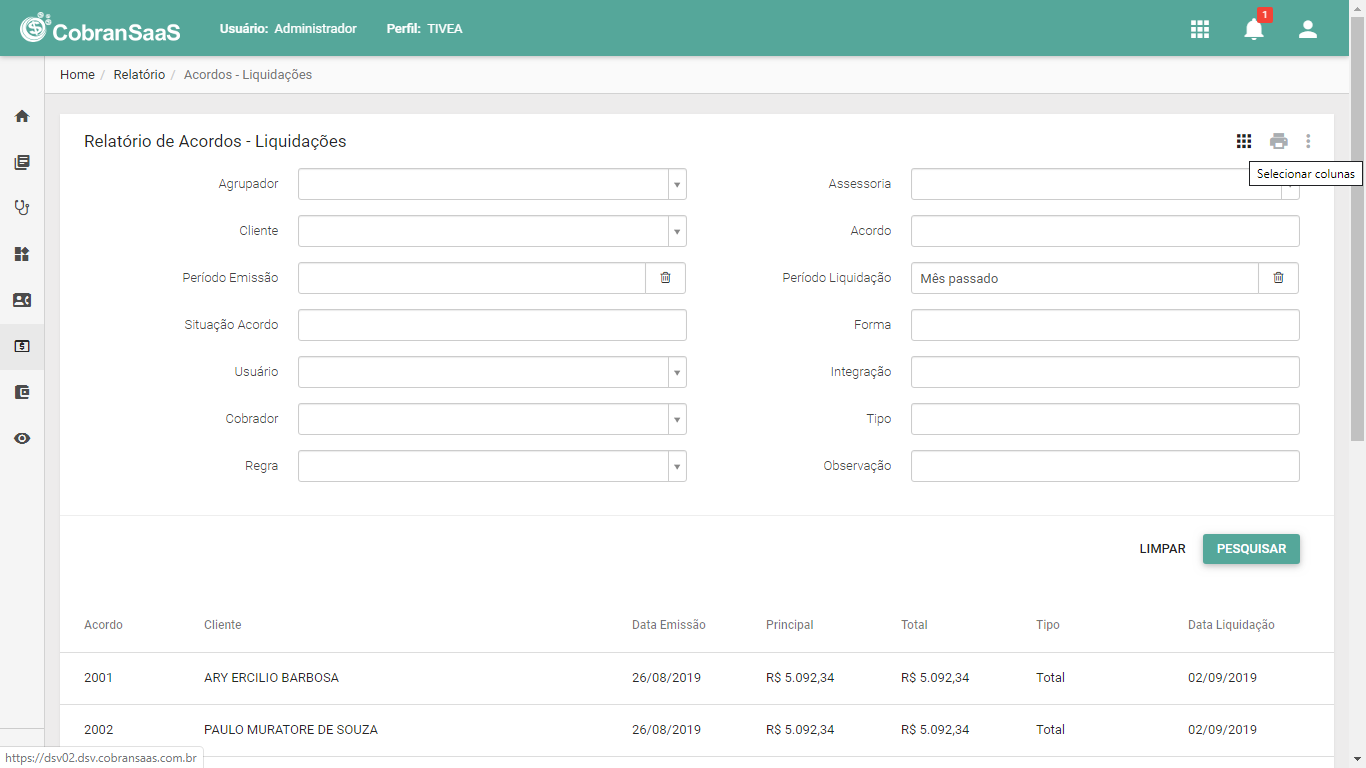This screenshot has width=1366, height=768.
Task: Sort by Principal column header
Action: click(790, 625)
